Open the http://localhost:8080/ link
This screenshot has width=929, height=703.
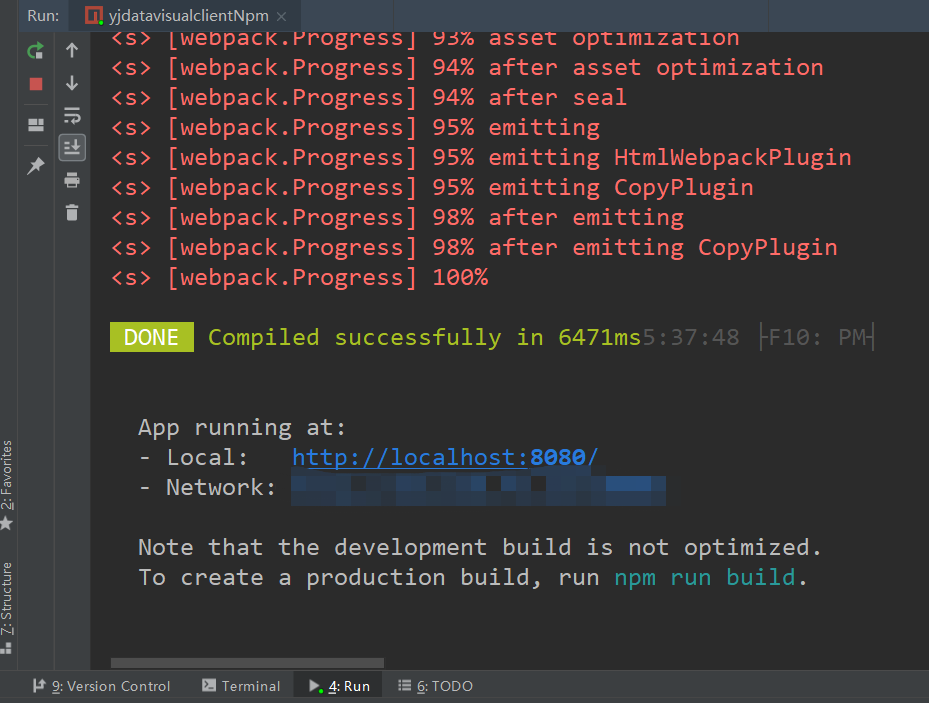(x=444, y=457)
